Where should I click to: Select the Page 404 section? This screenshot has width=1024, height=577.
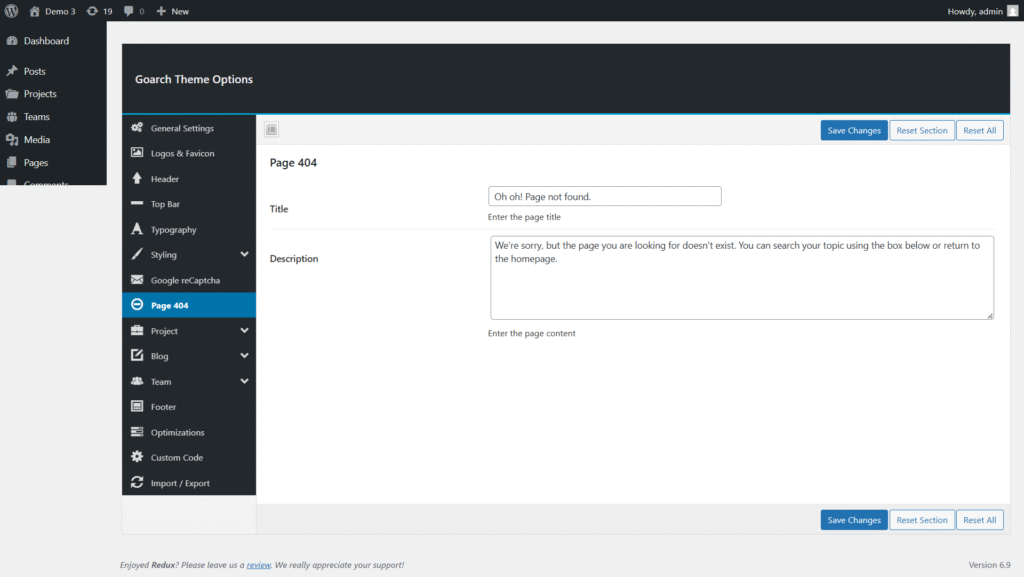click(x=189, y=305)
